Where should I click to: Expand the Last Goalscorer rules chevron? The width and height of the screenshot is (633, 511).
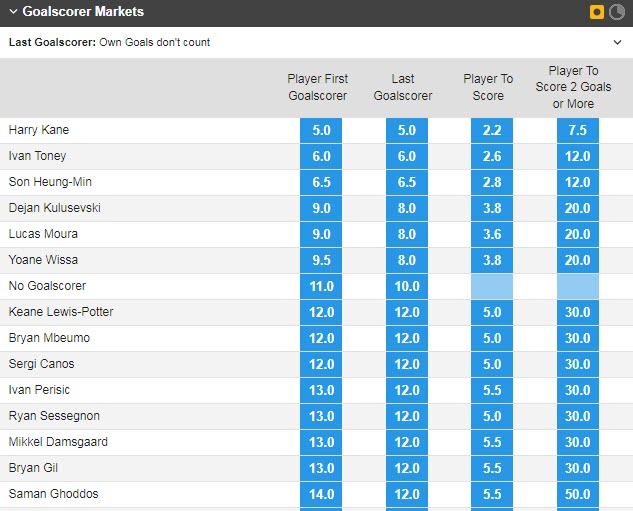pyautogui.click(x=617, y=43)
